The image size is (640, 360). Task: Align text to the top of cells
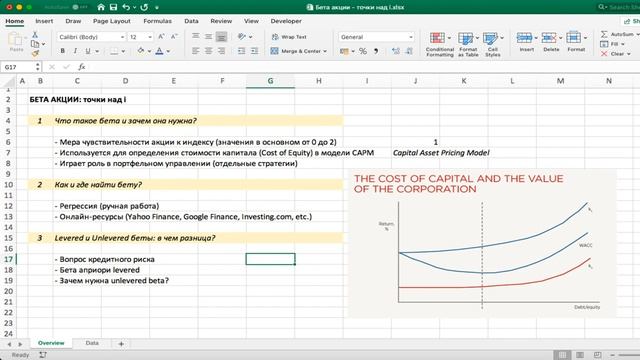click(x=196, y=37)
